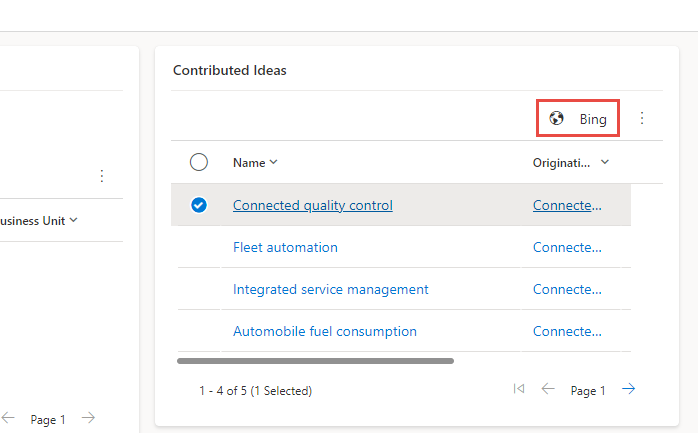Open the Connected quality control link
Screen dimensions: 698x433
tap(312, 205)
